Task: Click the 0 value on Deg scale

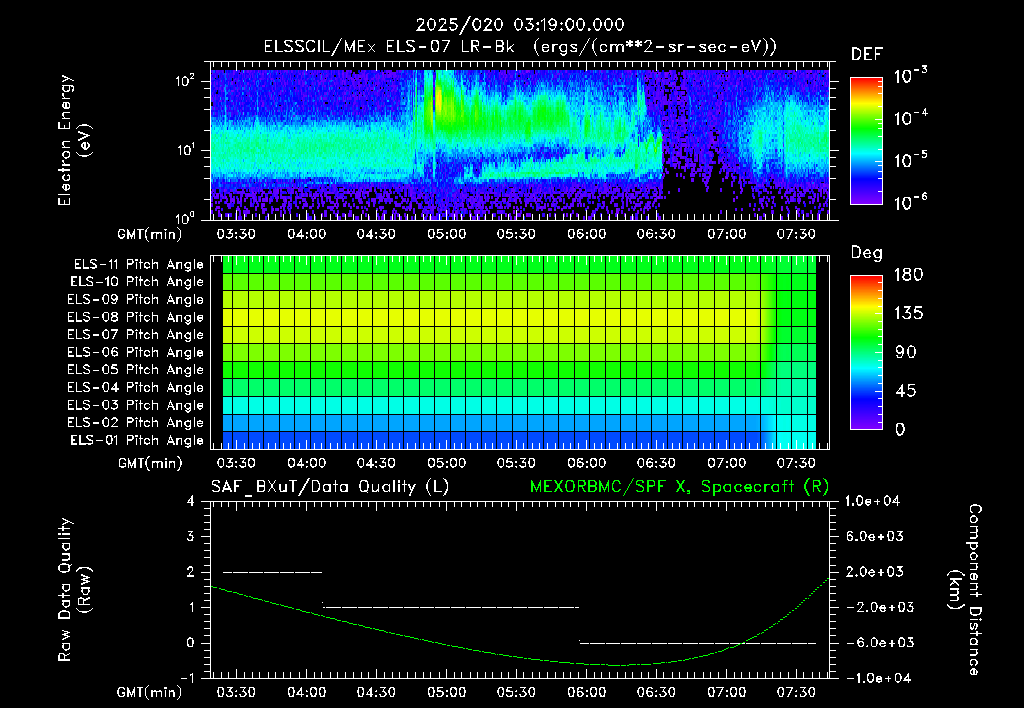Action: pyautogui.click(x=900, y=430)
